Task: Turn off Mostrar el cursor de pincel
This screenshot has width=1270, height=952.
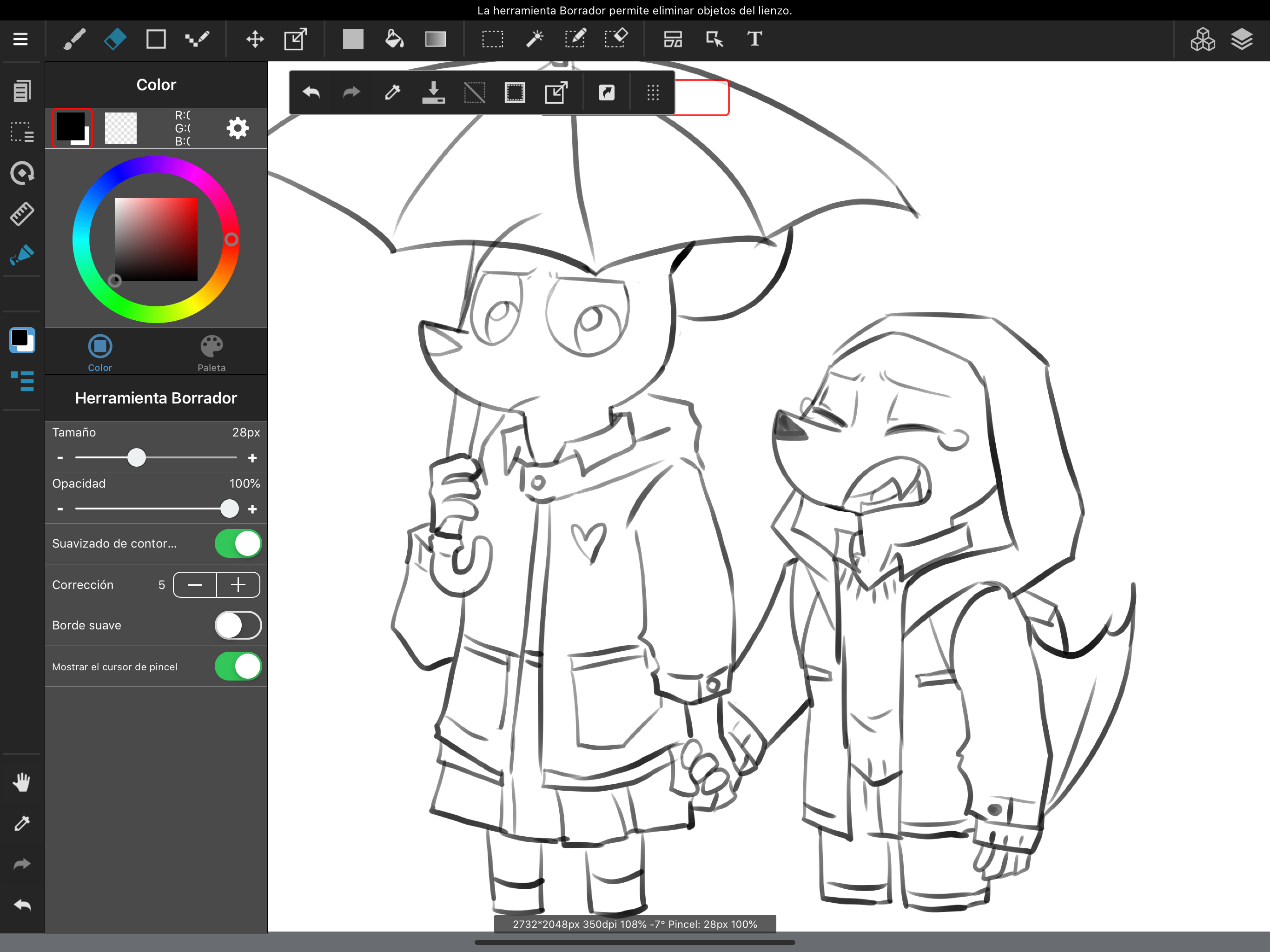Action: [238, 666]
